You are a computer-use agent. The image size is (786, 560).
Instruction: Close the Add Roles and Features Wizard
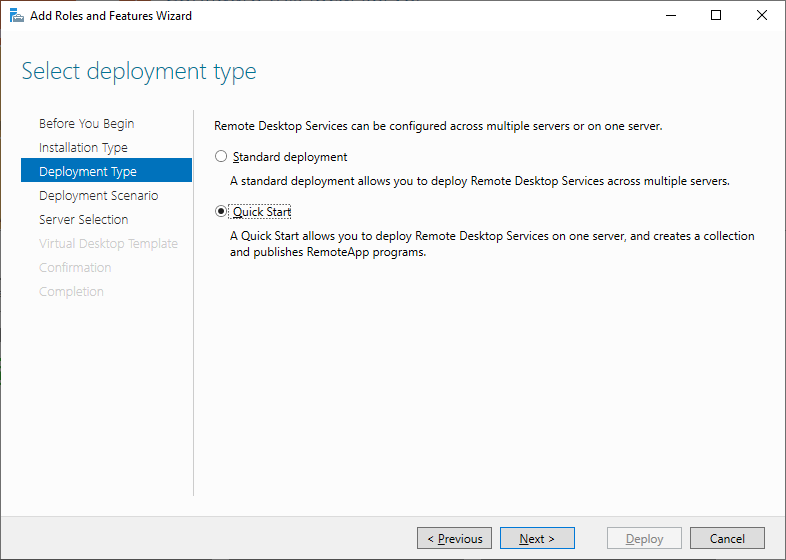[762, 16]
